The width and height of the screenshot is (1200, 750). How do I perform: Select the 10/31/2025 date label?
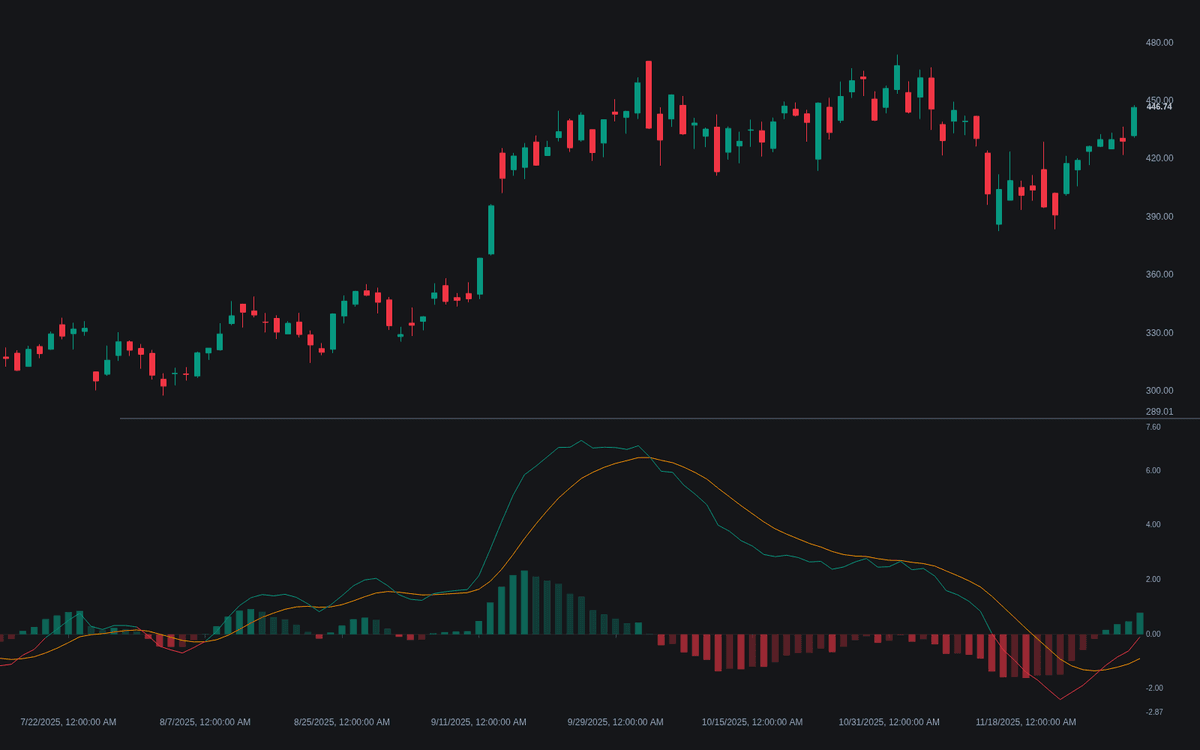[889, 722]
